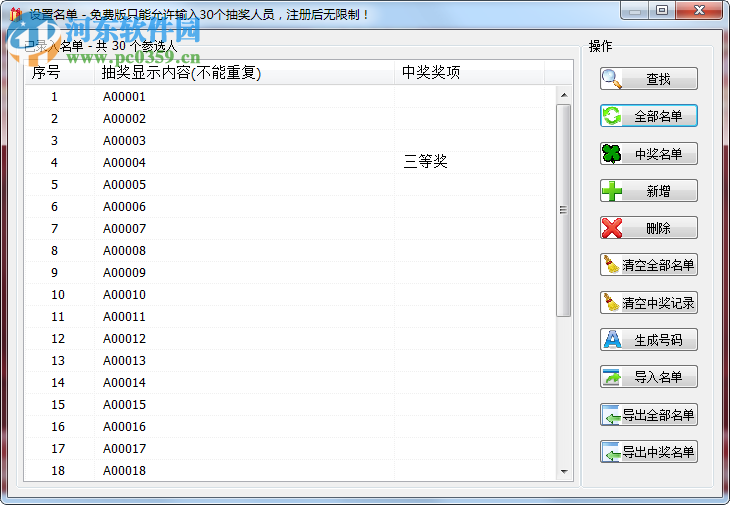Image resolution: width=730 pixels, height=505 pixels.
Task: Export winners with 导出中奖名单
Action: [x=649, y=451]
